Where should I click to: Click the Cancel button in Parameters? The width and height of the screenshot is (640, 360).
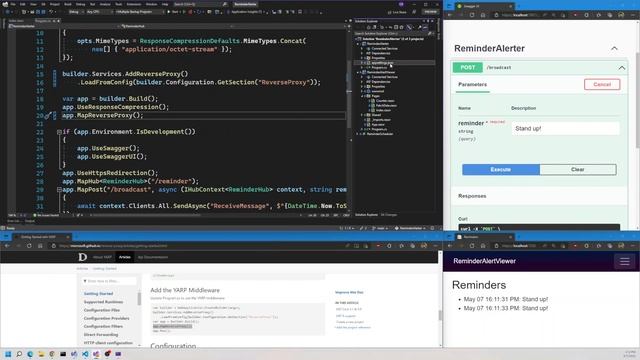click(x=602, y=84)
